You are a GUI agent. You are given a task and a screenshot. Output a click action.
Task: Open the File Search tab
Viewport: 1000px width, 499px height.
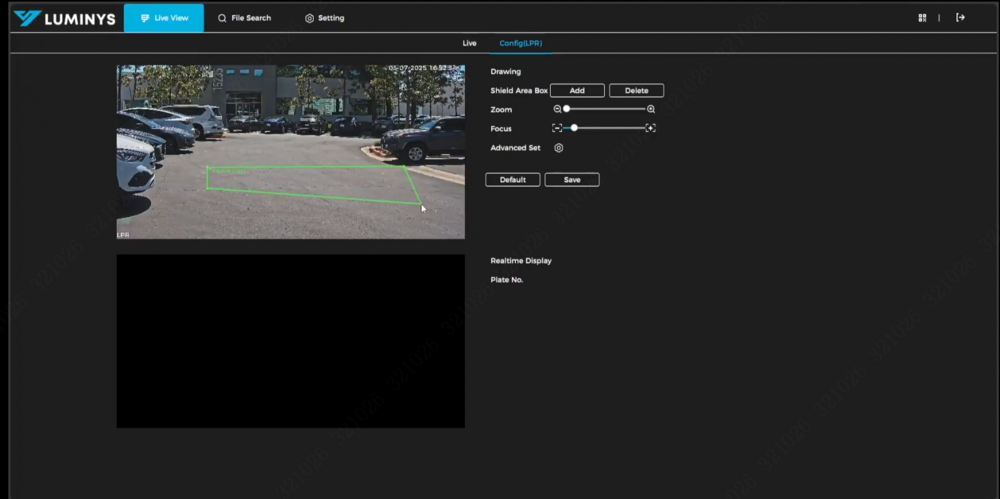(244, 18)
